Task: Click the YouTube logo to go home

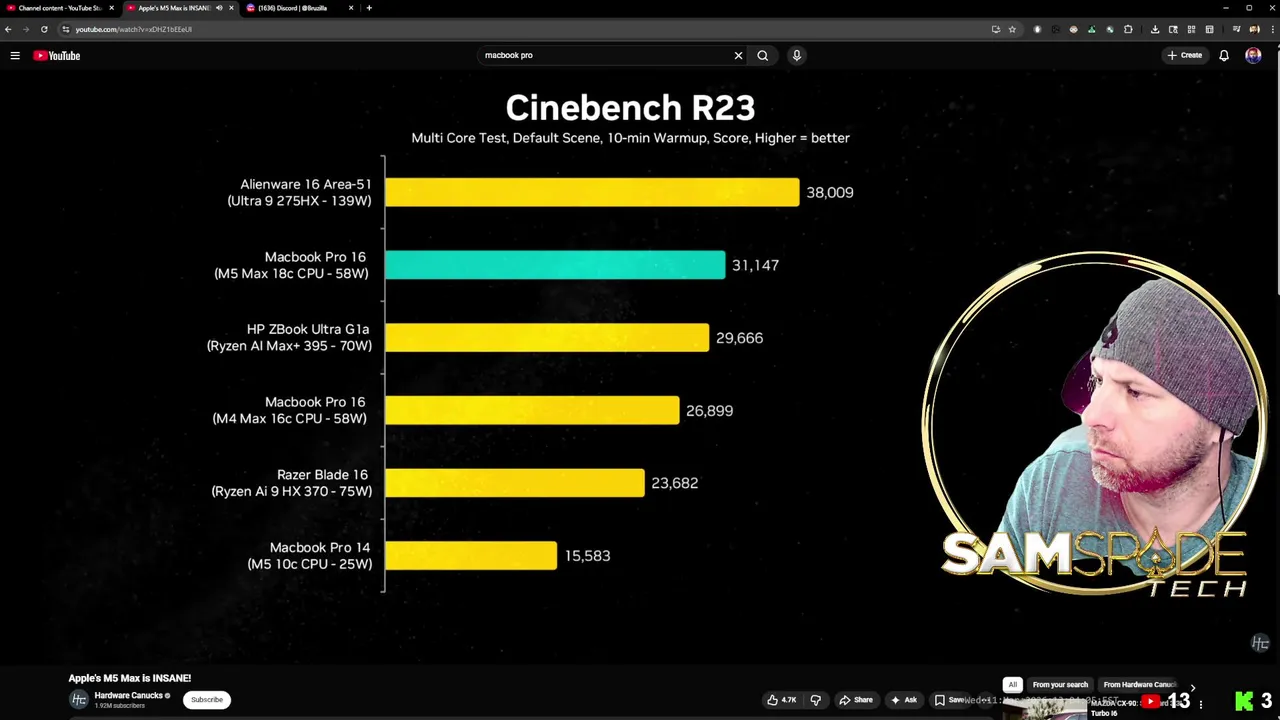Action: click(57, 55)
